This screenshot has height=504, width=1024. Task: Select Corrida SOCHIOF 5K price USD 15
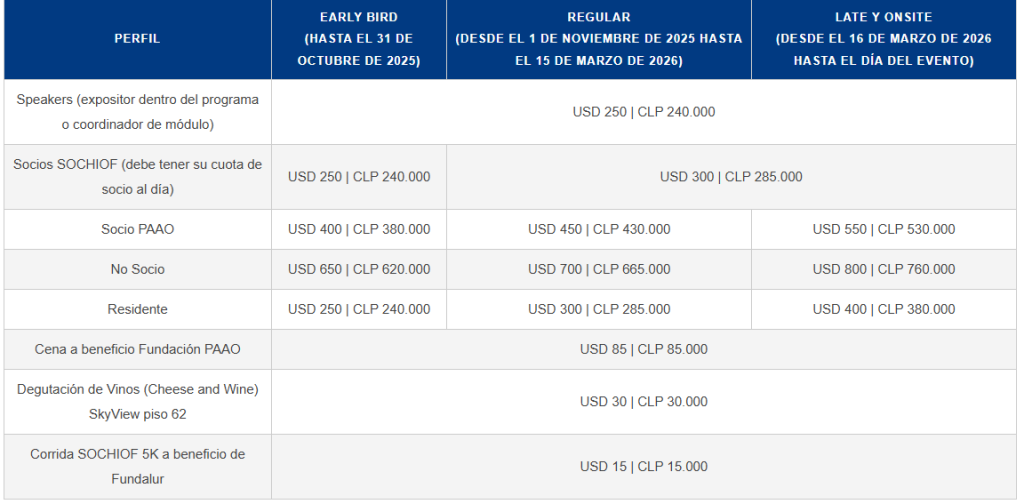tap(644, 466)
